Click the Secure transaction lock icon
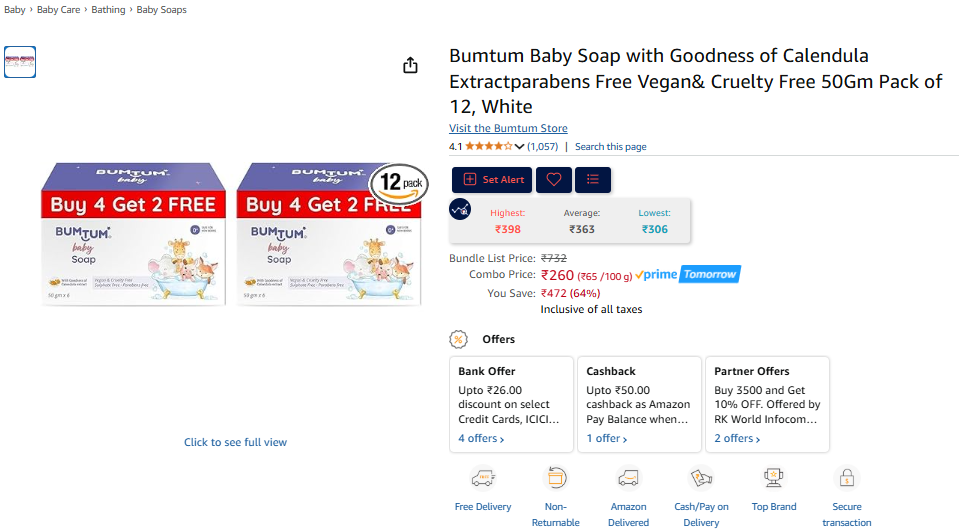The width and height of the screenshot is (967, 531). tap(847, 478)
